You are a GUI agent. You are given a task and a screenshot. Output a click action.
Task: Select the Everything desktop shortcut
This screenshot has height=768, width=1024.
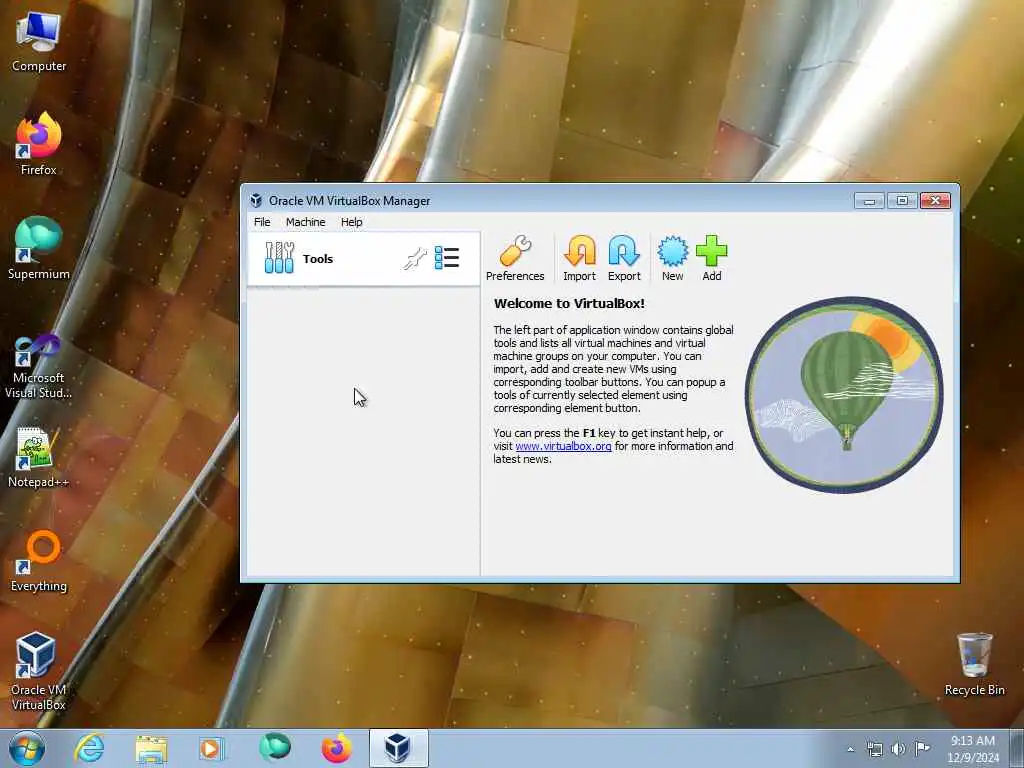(39, 561)
